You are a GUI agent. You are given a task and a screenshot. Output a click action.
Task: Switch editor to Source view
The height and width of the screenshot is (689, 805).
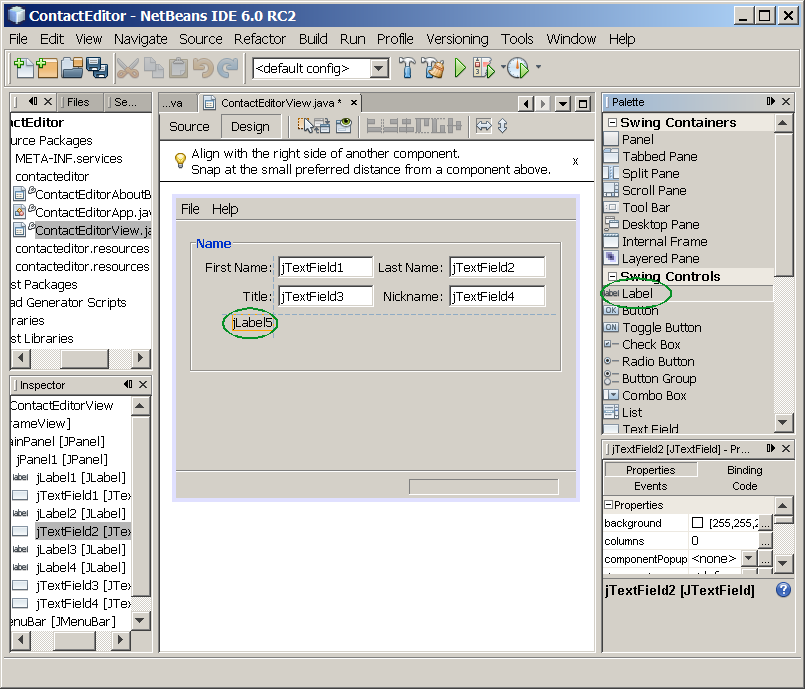pyautogui.click(x=189, y=126)
